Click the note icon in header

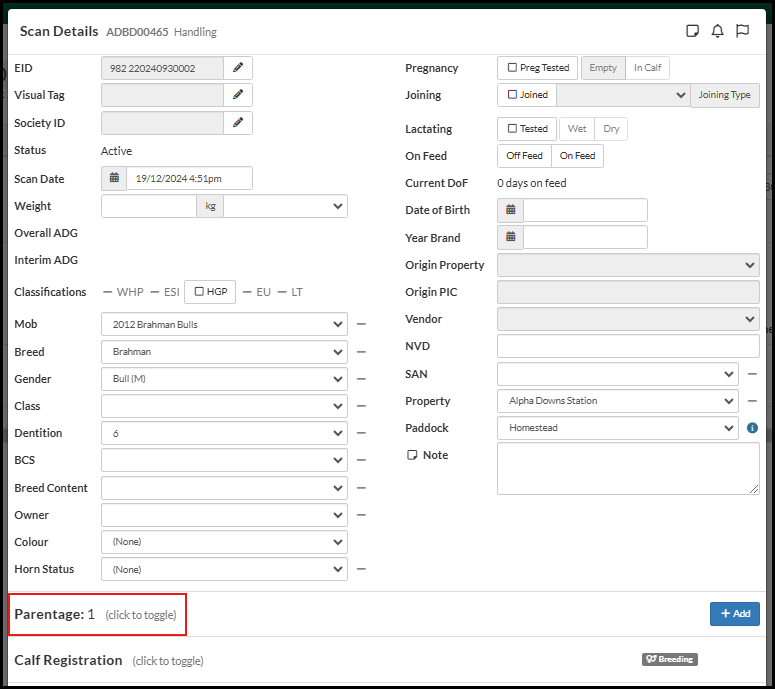[692, 31]
